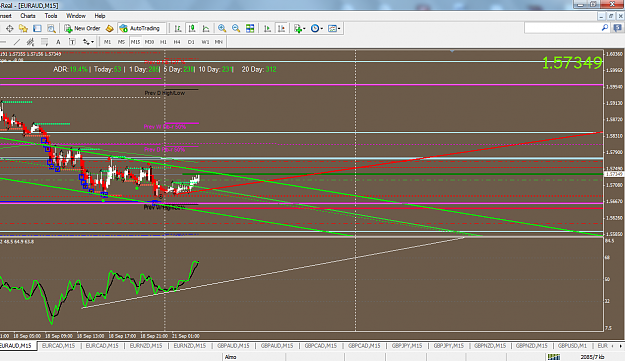
Task: Open the Window menu
Action: [76, 16]
